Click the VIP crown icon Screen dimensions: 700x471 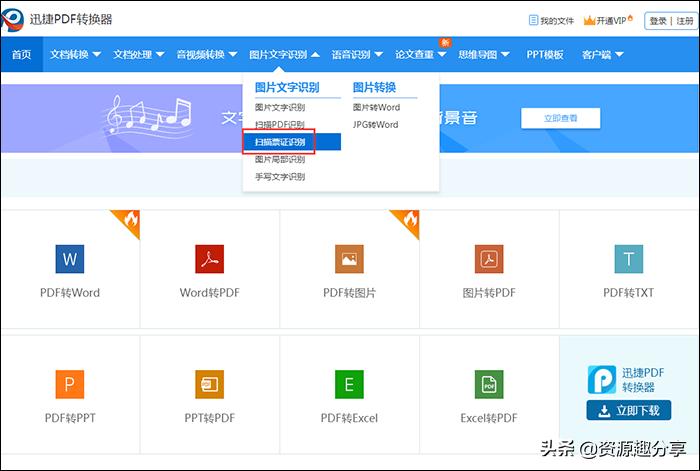click(x=589, y=21)
